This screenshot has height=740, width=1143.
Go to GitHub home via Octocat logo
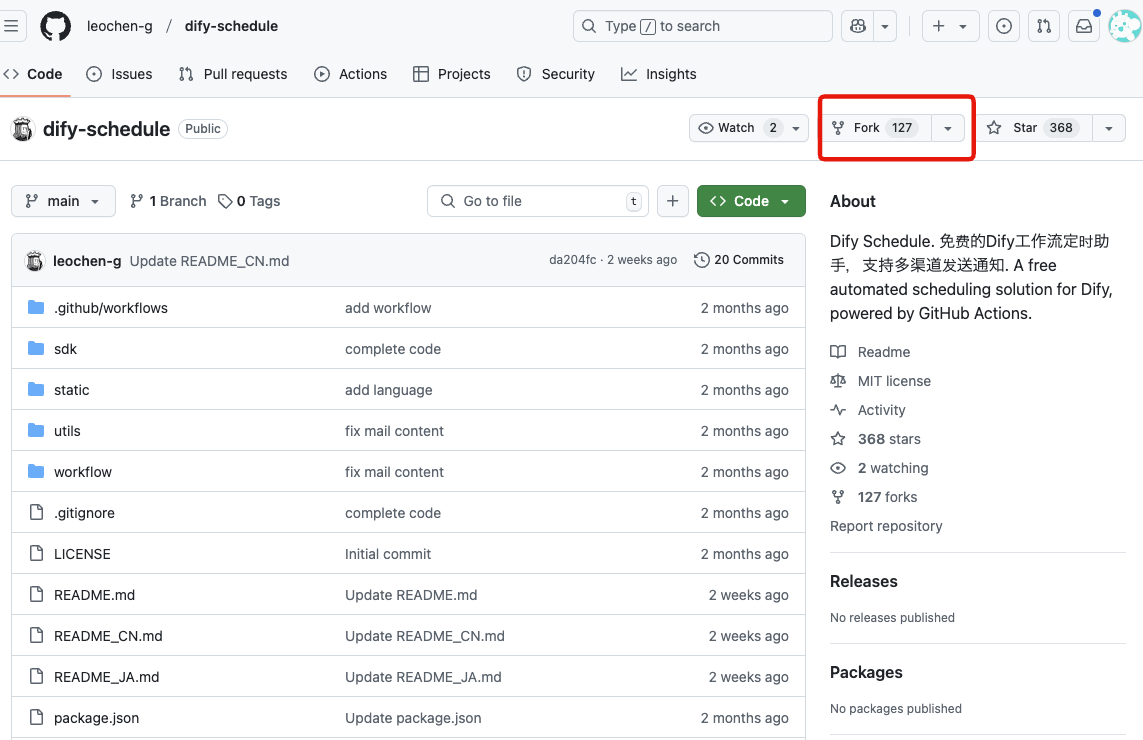pyautogui.click(x=55, y=26)
